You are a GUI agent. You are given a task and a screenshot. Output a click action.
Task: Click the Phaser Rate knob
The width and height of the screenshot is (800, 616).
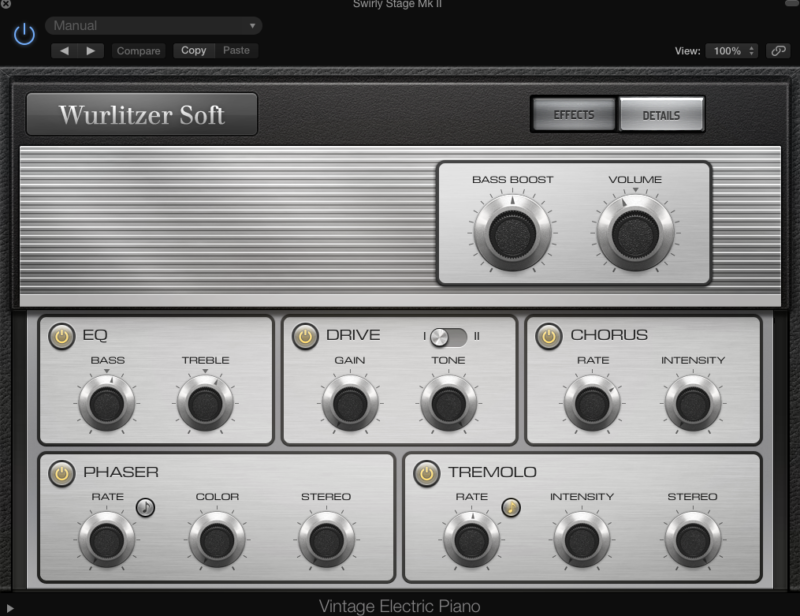click(107, 540)
